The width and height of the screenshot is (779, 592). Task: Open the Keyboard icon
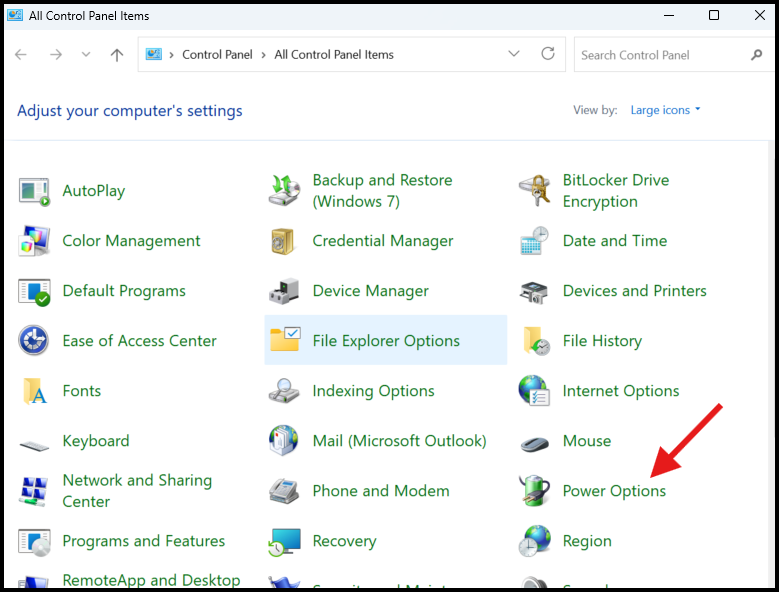[34, 445]
